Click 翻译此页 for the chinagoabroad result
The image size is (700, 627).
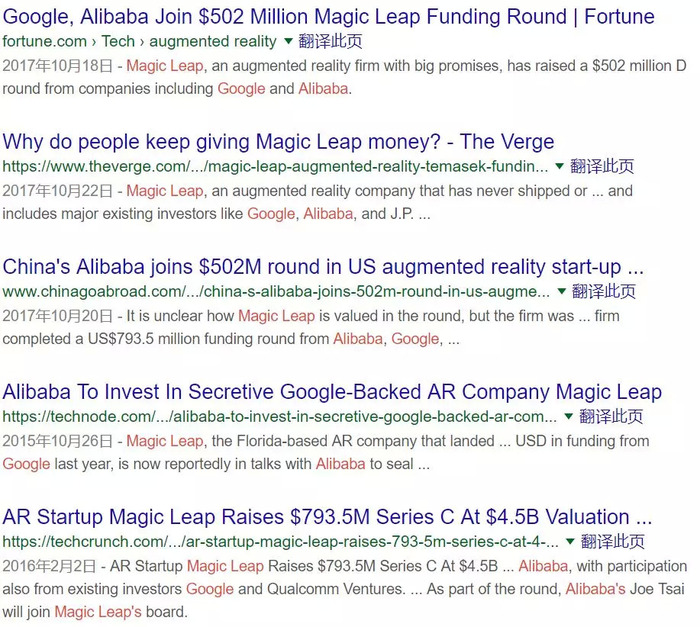click(604, 291)
